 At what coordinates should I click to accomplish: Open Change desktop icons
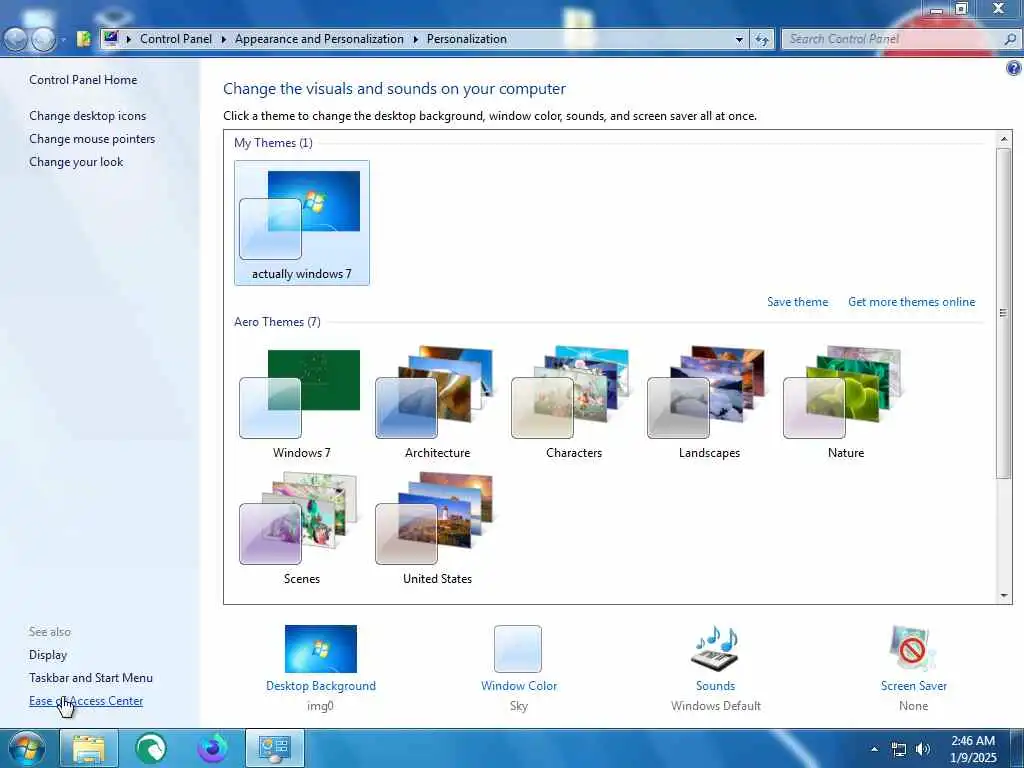pos(88,116)
